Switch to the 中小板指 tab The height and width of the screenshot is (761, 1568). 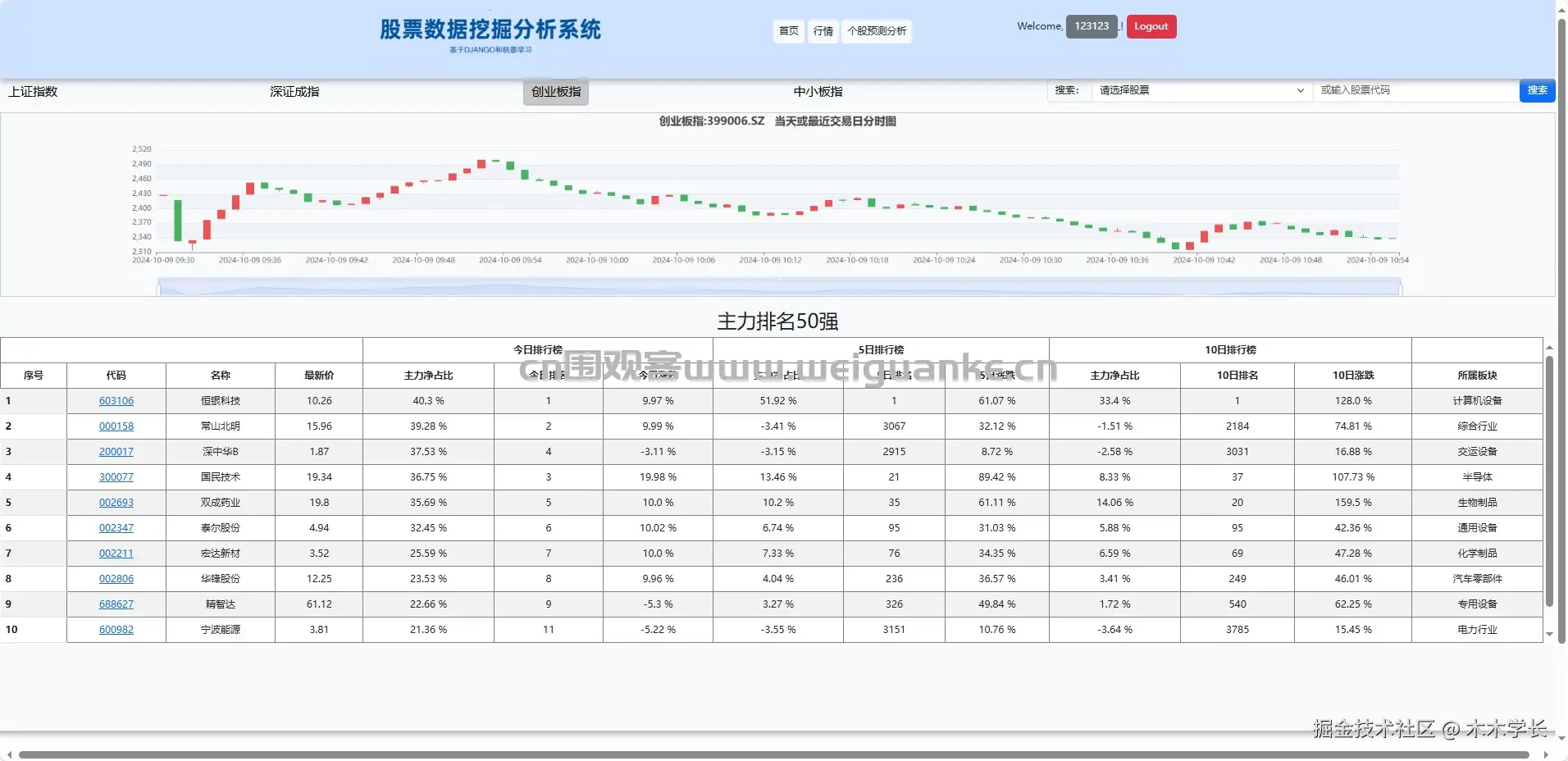(818, 92)
